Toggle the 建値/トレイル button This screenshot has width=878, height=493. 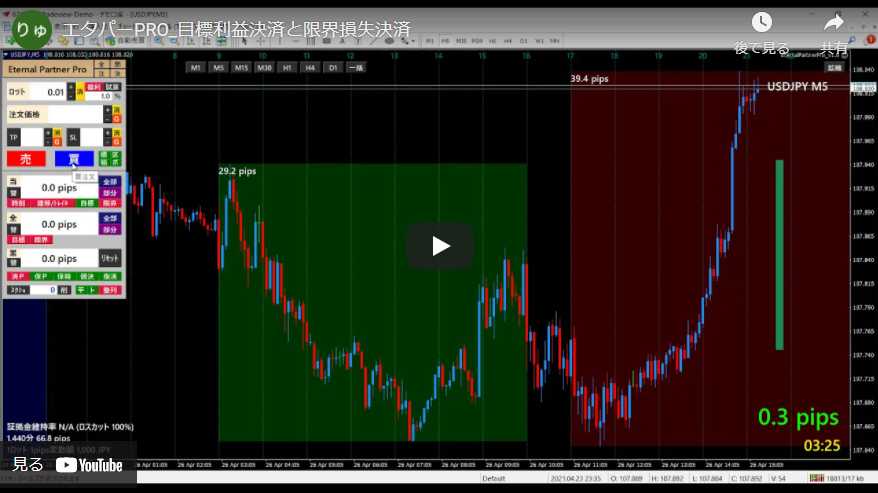pos(53,203)
